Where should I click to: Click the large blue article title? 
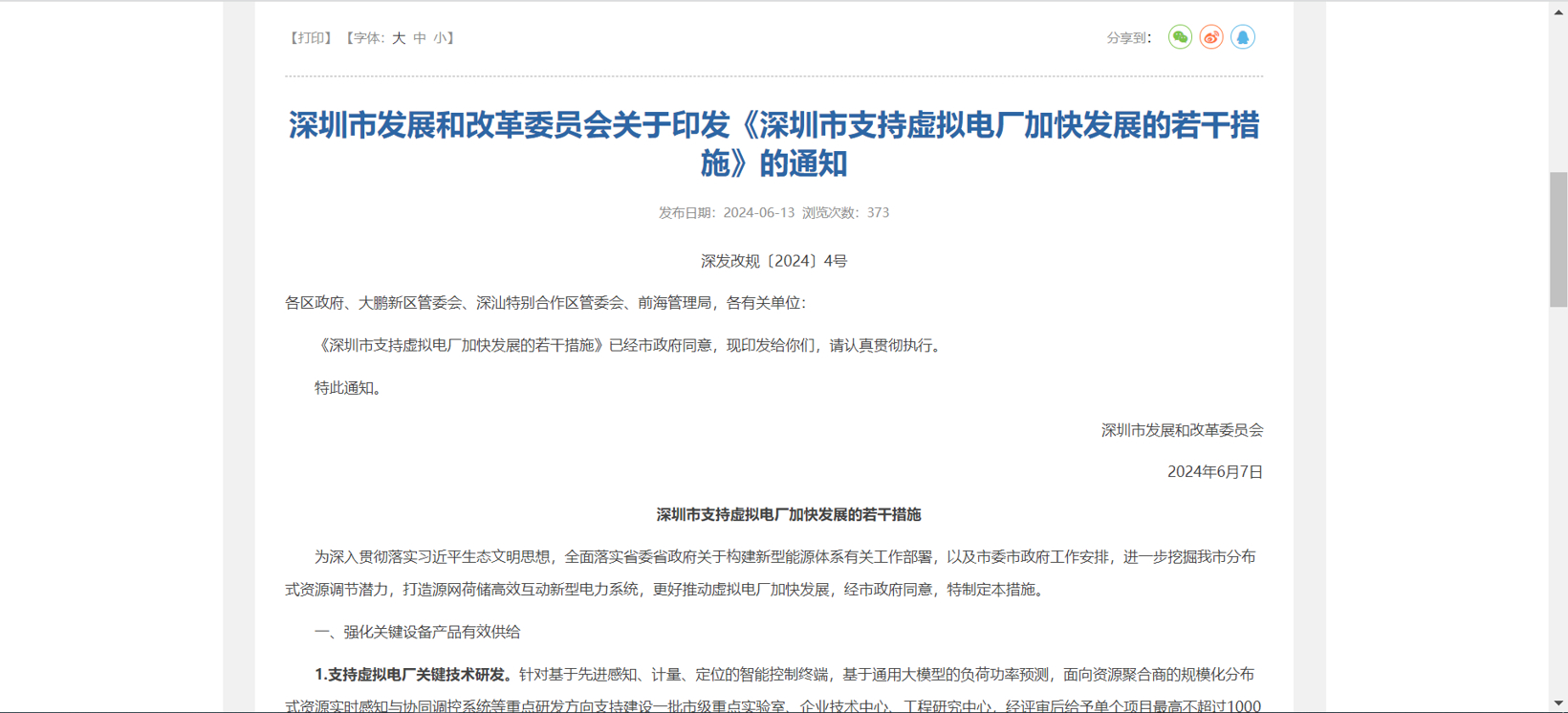[x=773, y=143]
